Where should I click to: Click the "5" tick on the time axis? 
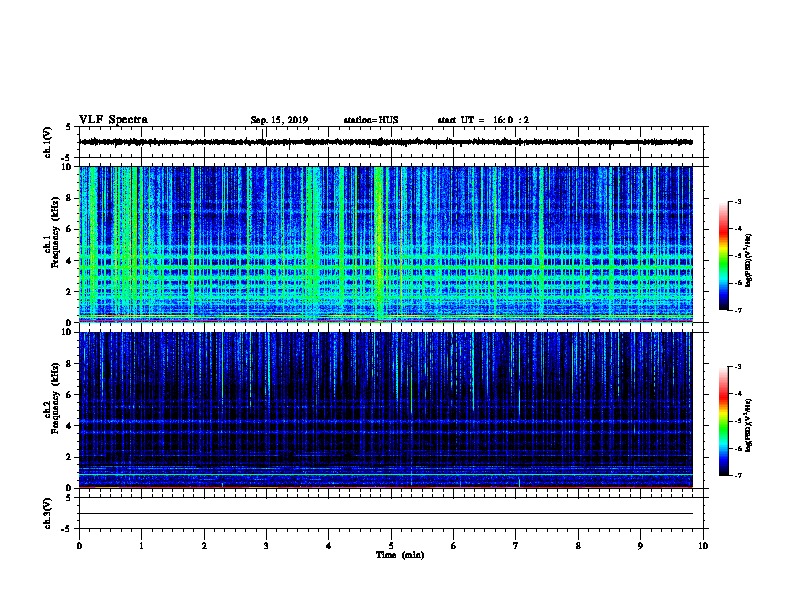pos(391,546)
